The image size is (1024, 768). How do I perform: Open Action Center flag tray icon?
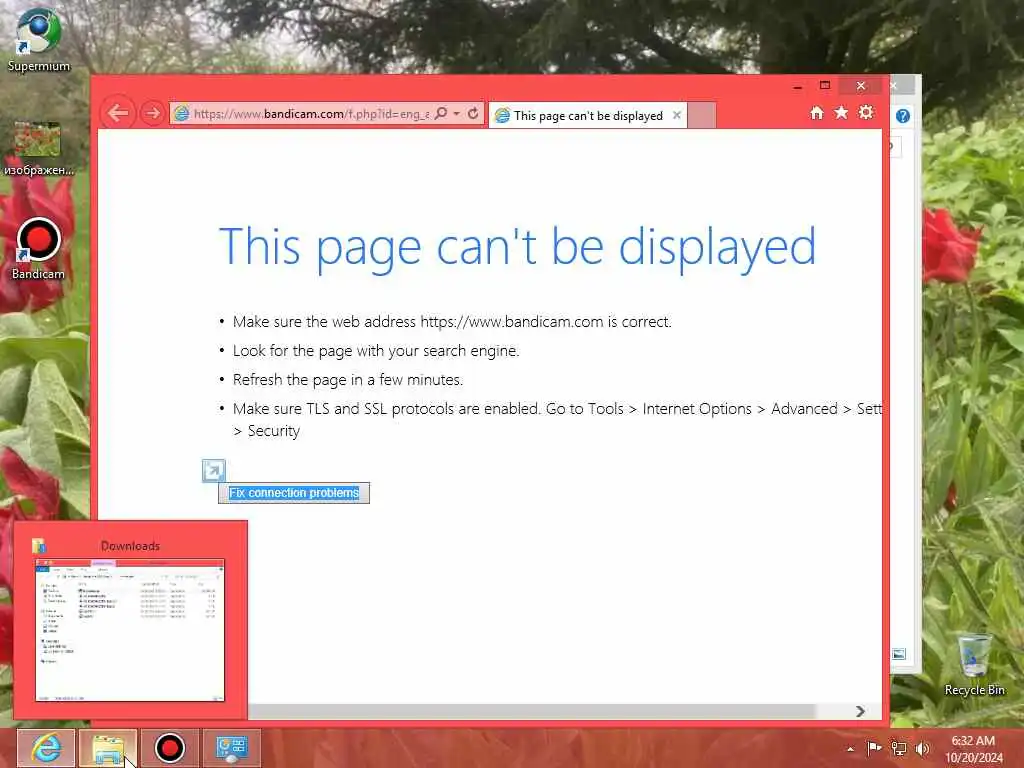coord(874,748)
